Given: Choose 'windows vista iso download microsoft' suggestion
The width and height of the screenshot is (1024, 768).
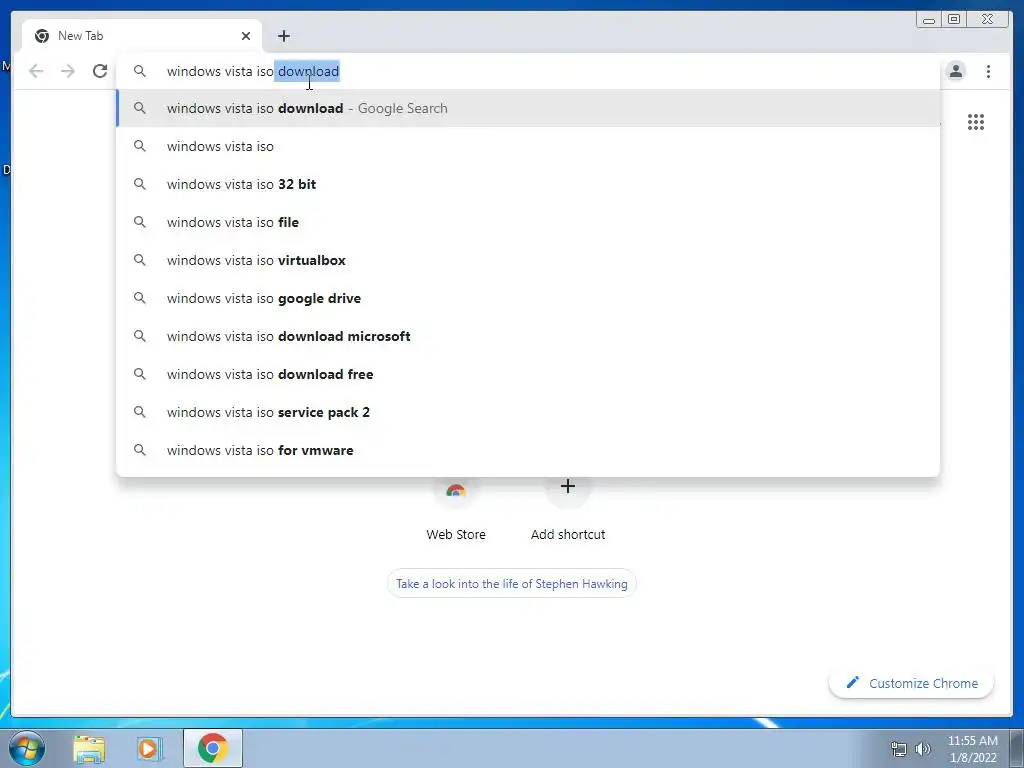Looking at the screenshot, I should click(x=528, y=336).
